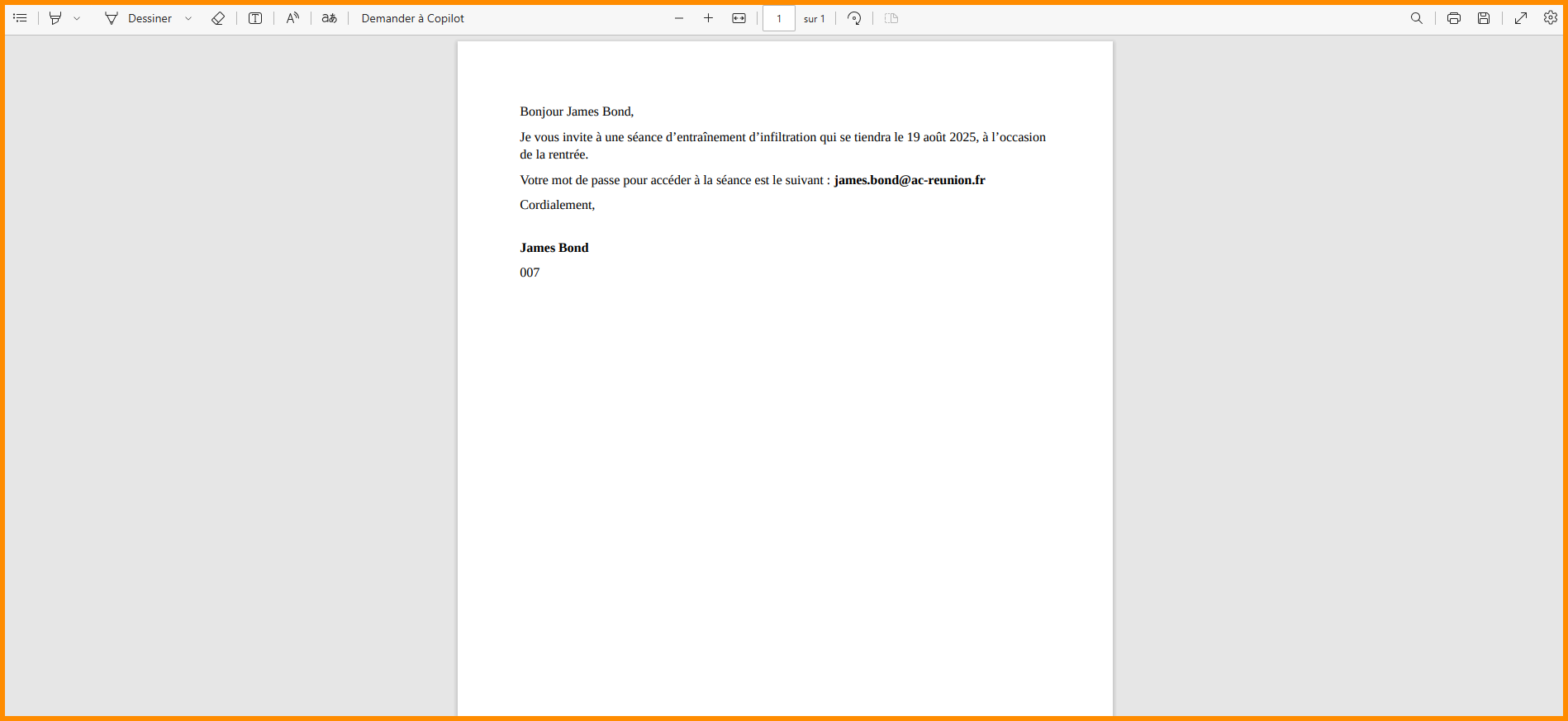
Task: Open the PDF viewer settings gear
Action: tap(1551, 18)
